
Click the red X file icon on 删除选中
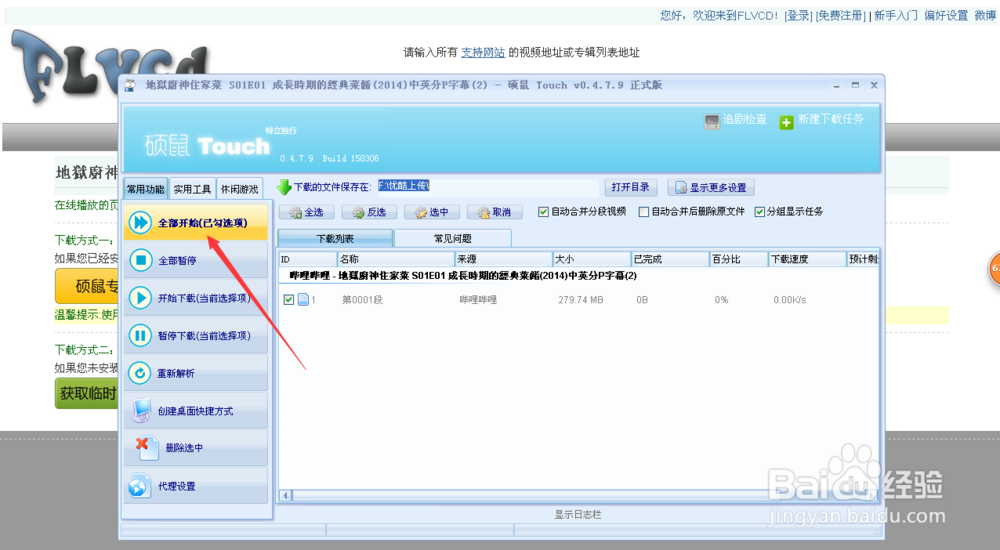tap(146, 448)
